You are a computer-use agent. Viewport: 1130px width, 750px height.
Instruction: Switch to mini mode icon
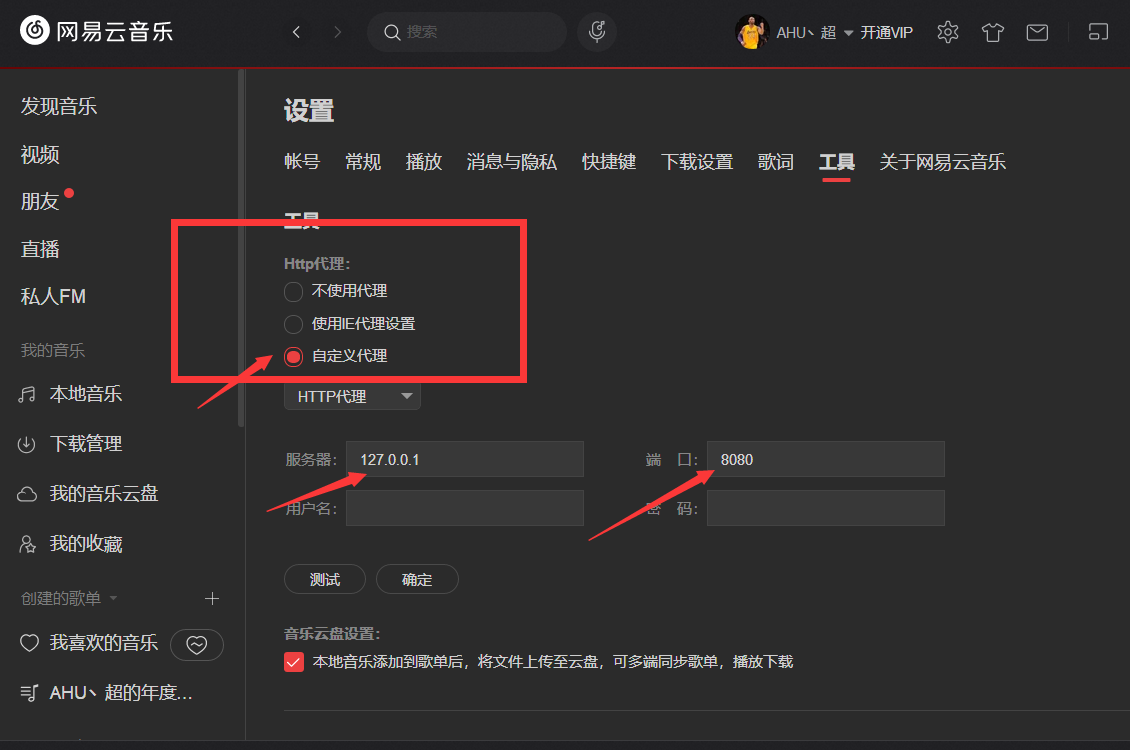[1098, 32]
